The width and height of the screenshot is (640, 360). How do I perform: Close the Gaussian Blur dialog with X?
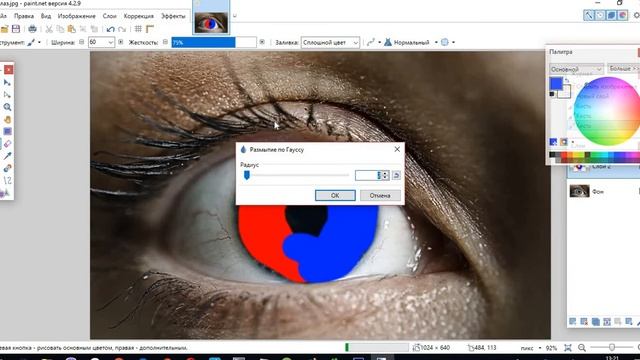[397, 149]
